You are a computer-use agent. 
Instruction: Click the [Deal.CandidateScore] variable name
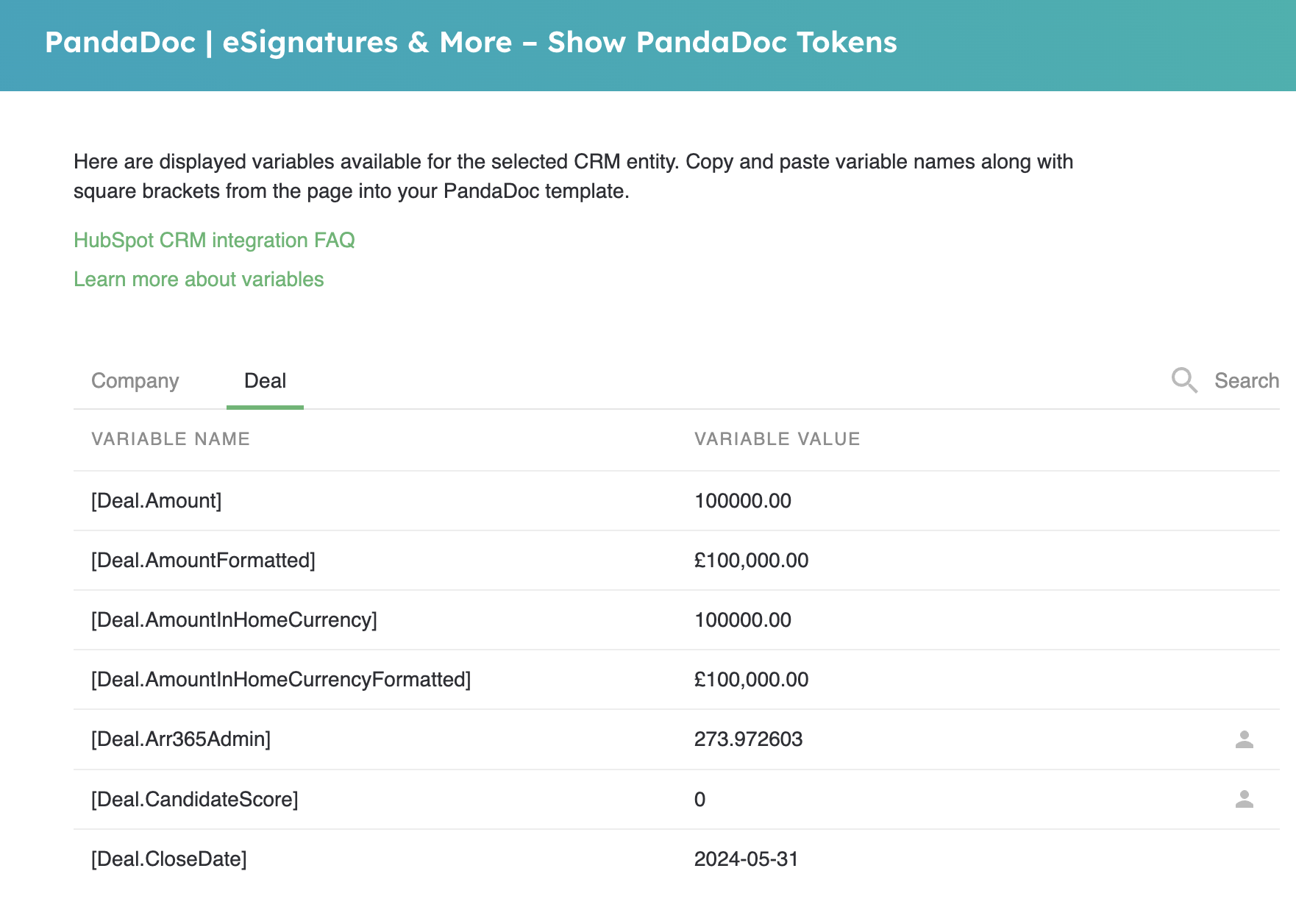click(194, 799)
